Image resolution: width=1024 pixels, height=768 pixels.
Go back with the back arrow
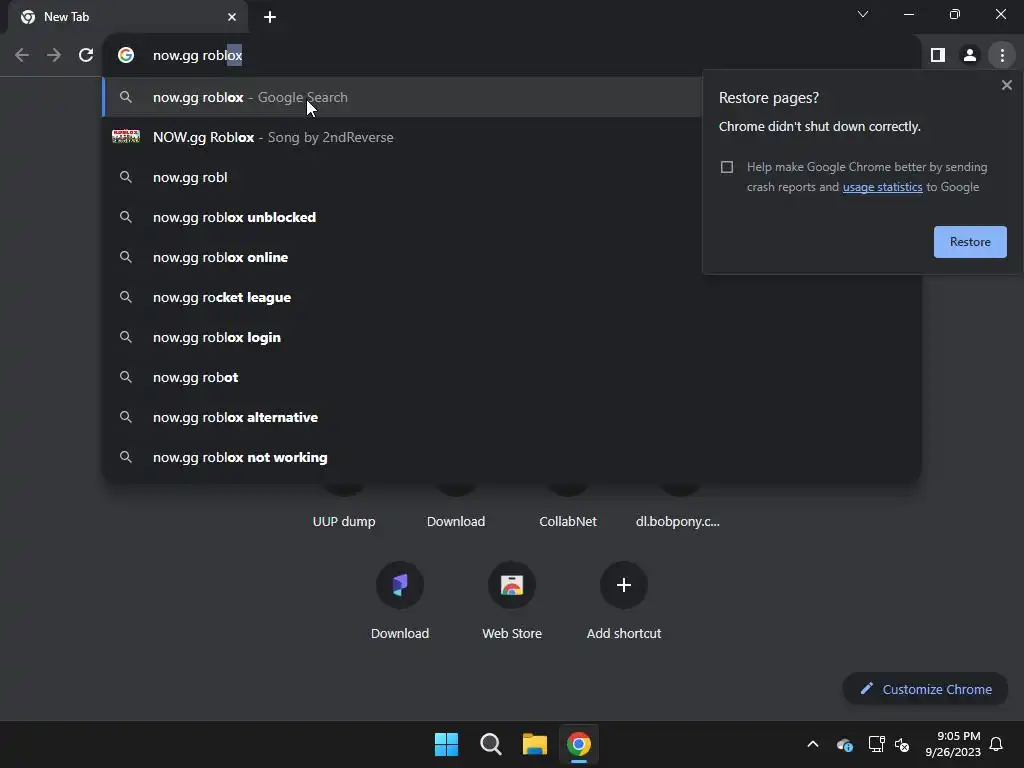[22, 56]
